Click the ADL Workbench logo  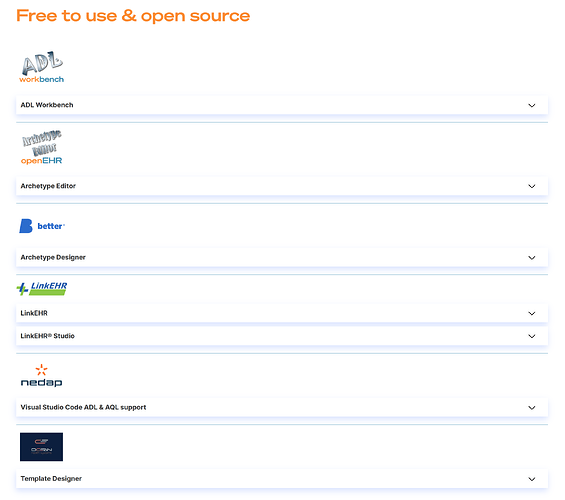(41, 67)
